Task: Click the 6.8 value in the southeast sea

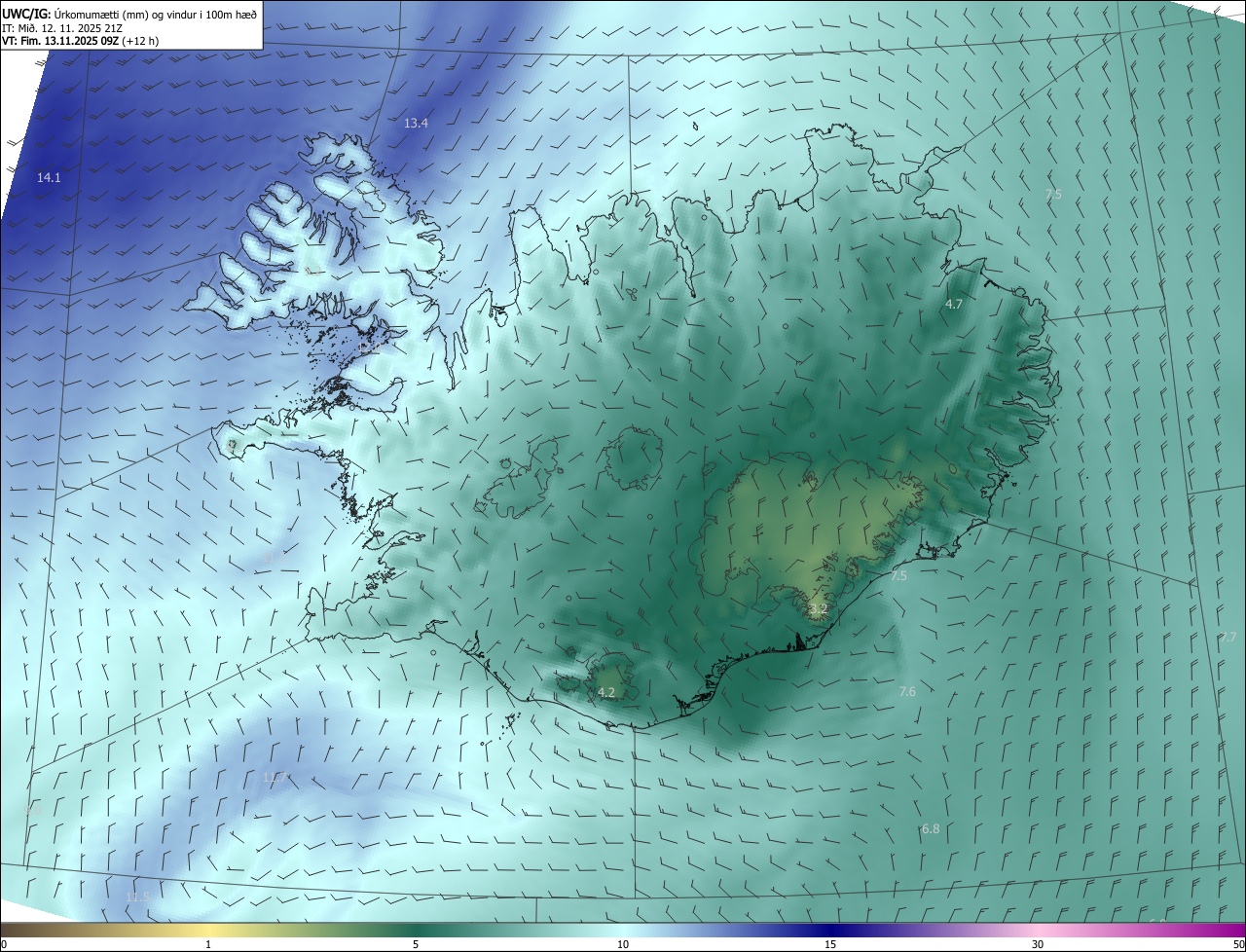Action: [931, 828]
